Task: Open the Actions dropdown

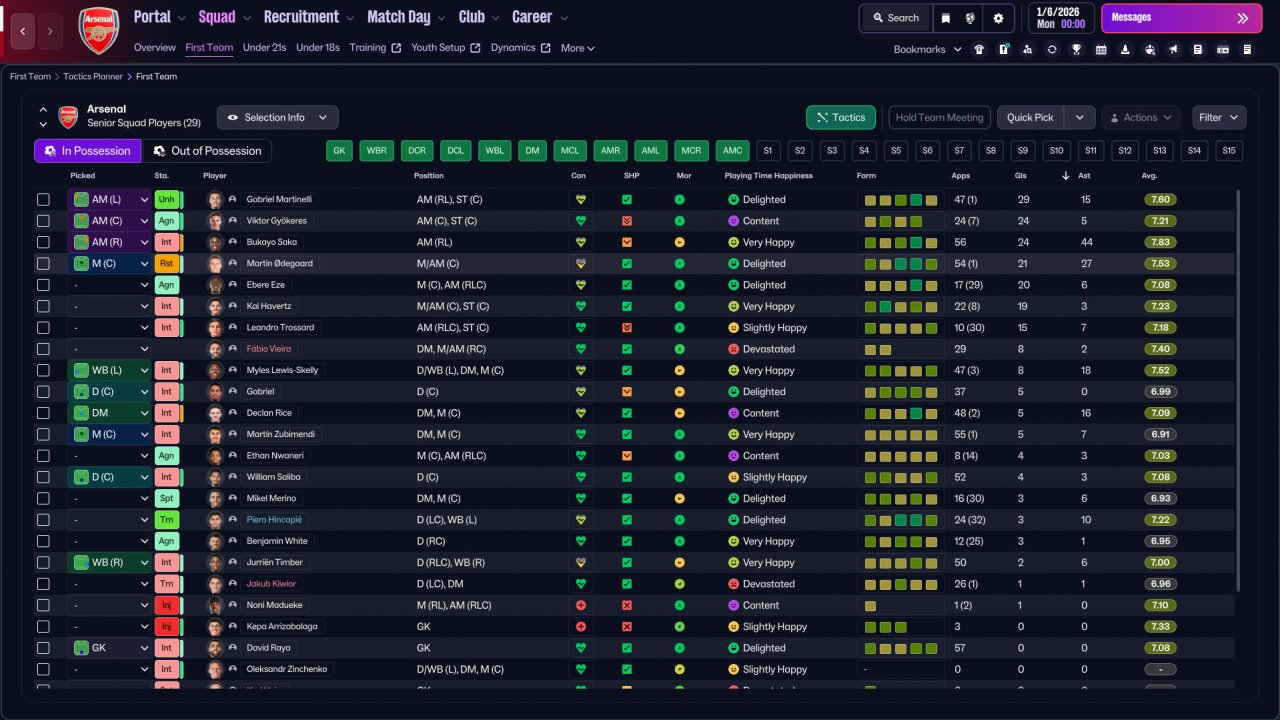Action: (x=1141, y=118)
